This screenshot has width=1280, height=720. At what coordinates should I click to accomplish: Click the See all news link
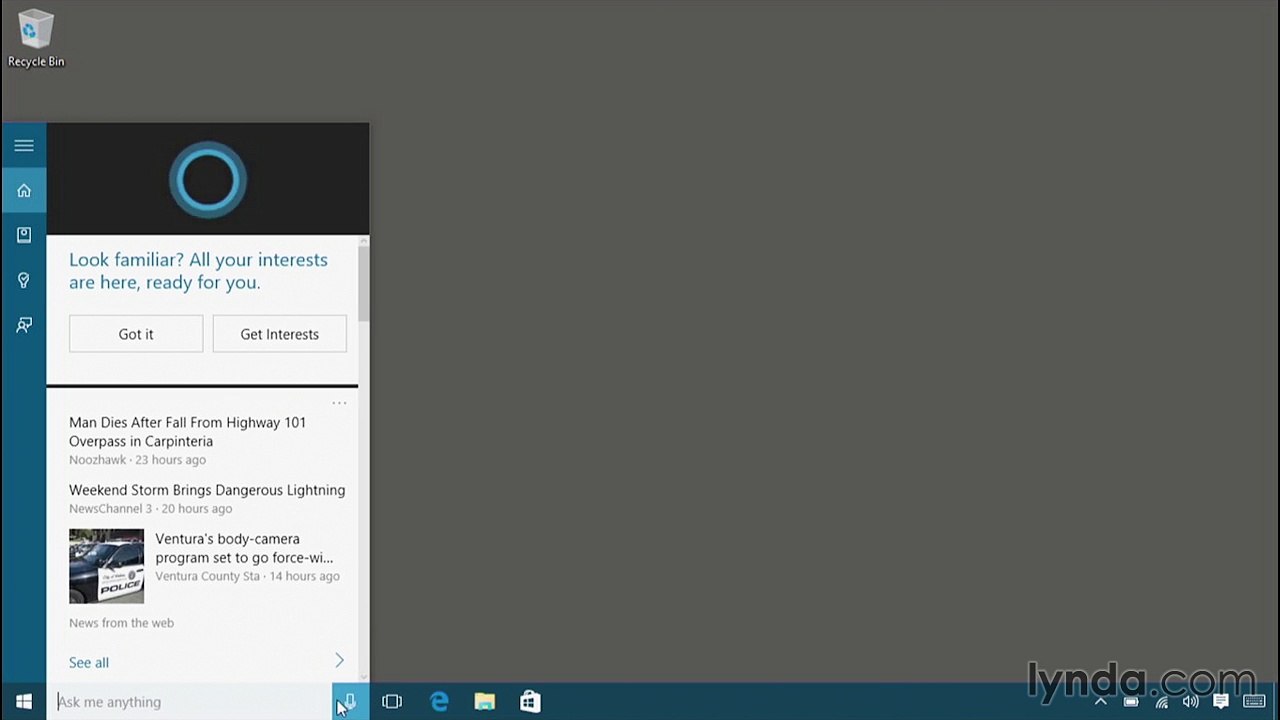pos(89,662)
